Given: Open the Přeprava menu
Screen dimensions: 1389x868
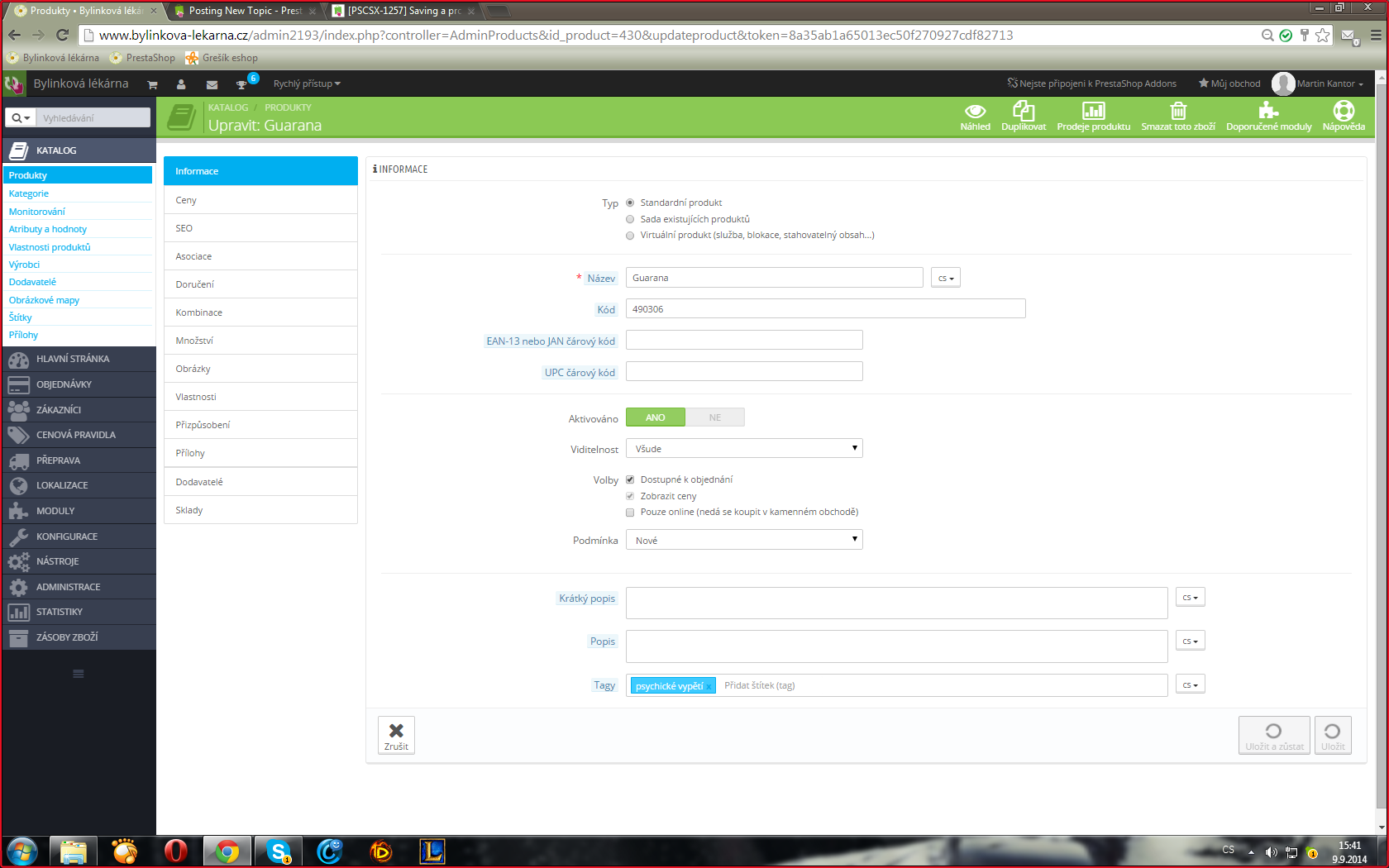Looking at the screenshot, I should tap(79, 460).
